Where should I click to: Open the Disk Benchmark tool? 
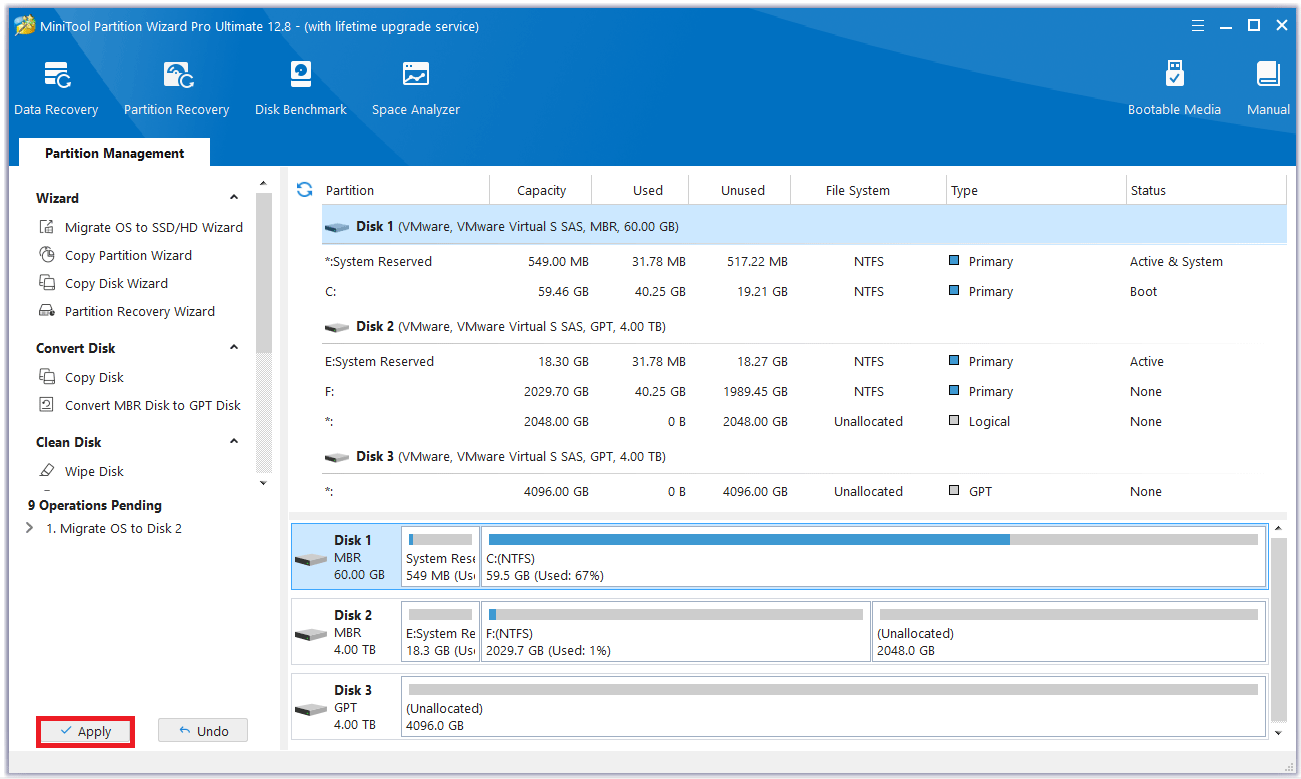click(300, 89)
